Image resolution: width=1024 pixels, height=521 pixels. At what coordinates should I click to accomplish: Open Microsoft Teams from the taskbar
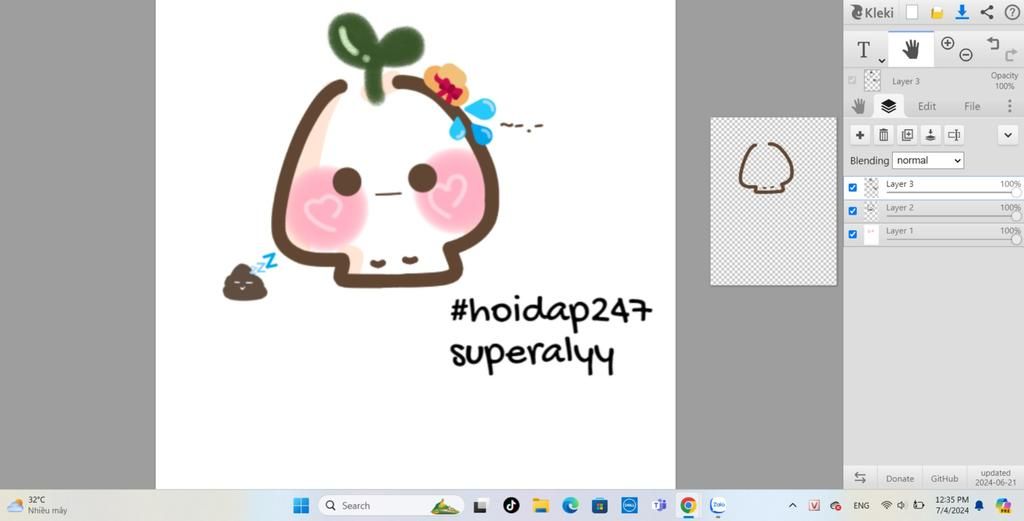[659, 505]
